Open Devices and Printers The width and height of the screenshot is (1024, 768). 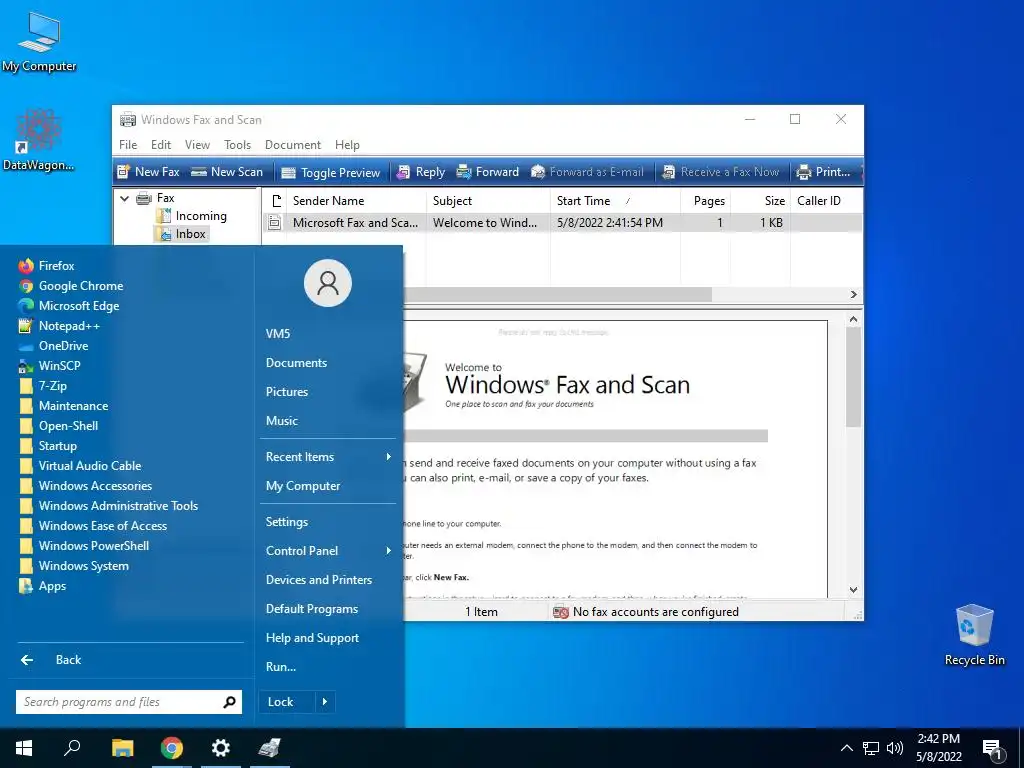319,580
